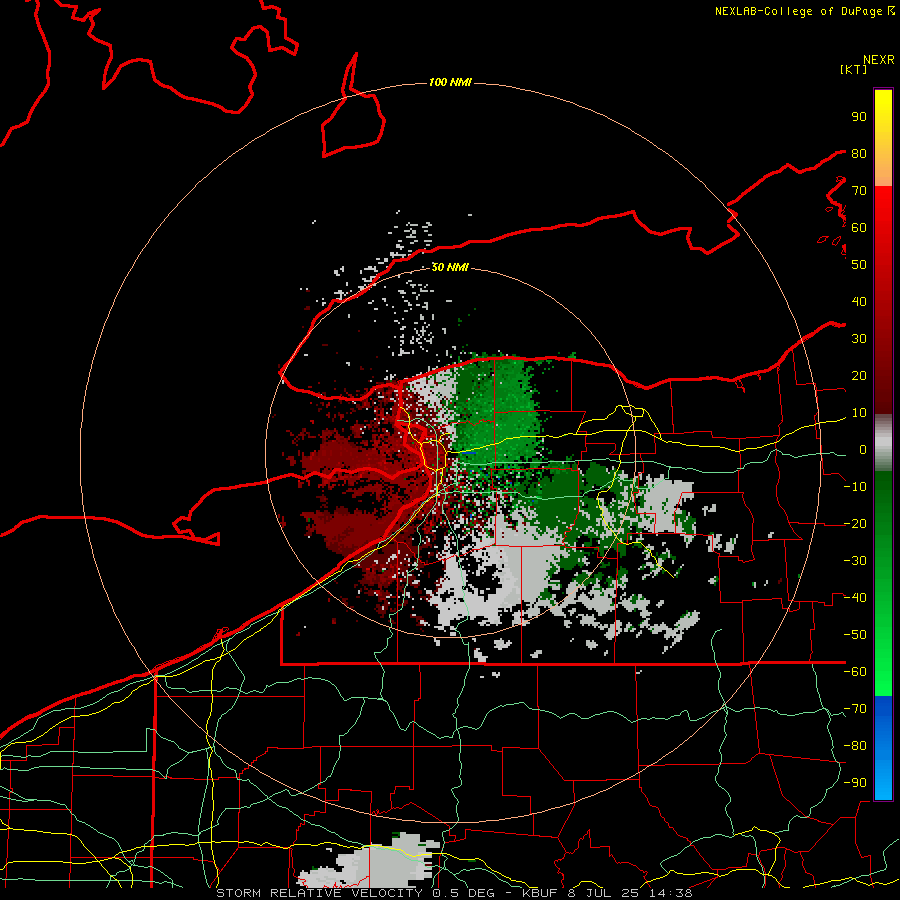This screenshot has width=900, height=900.
Task: Click the -50 value on velocity scale
Action: 855,635
